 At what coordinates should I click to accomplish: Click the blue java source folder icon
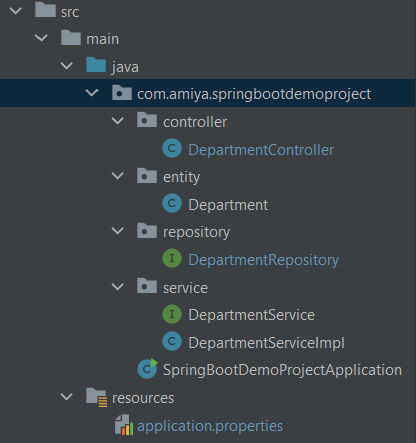click(96, 65)
